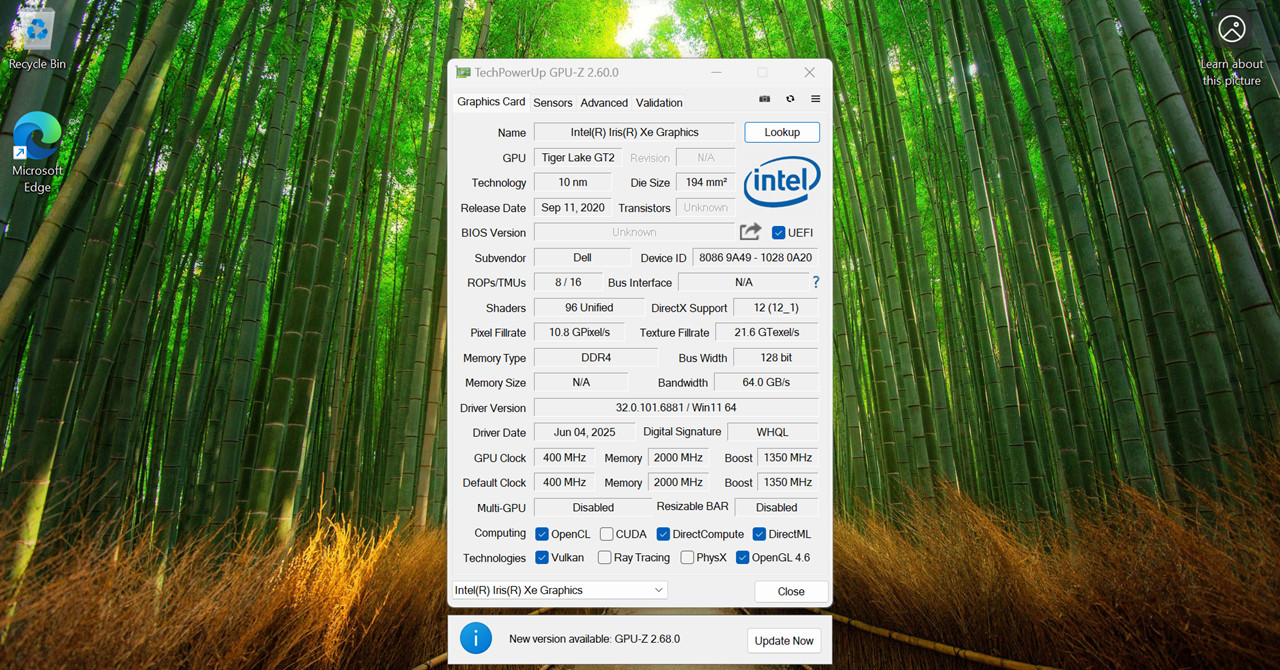1280x670 pixels.
Task: Click the Digital Signature value WHQL
Action: [x=772, y=432]
